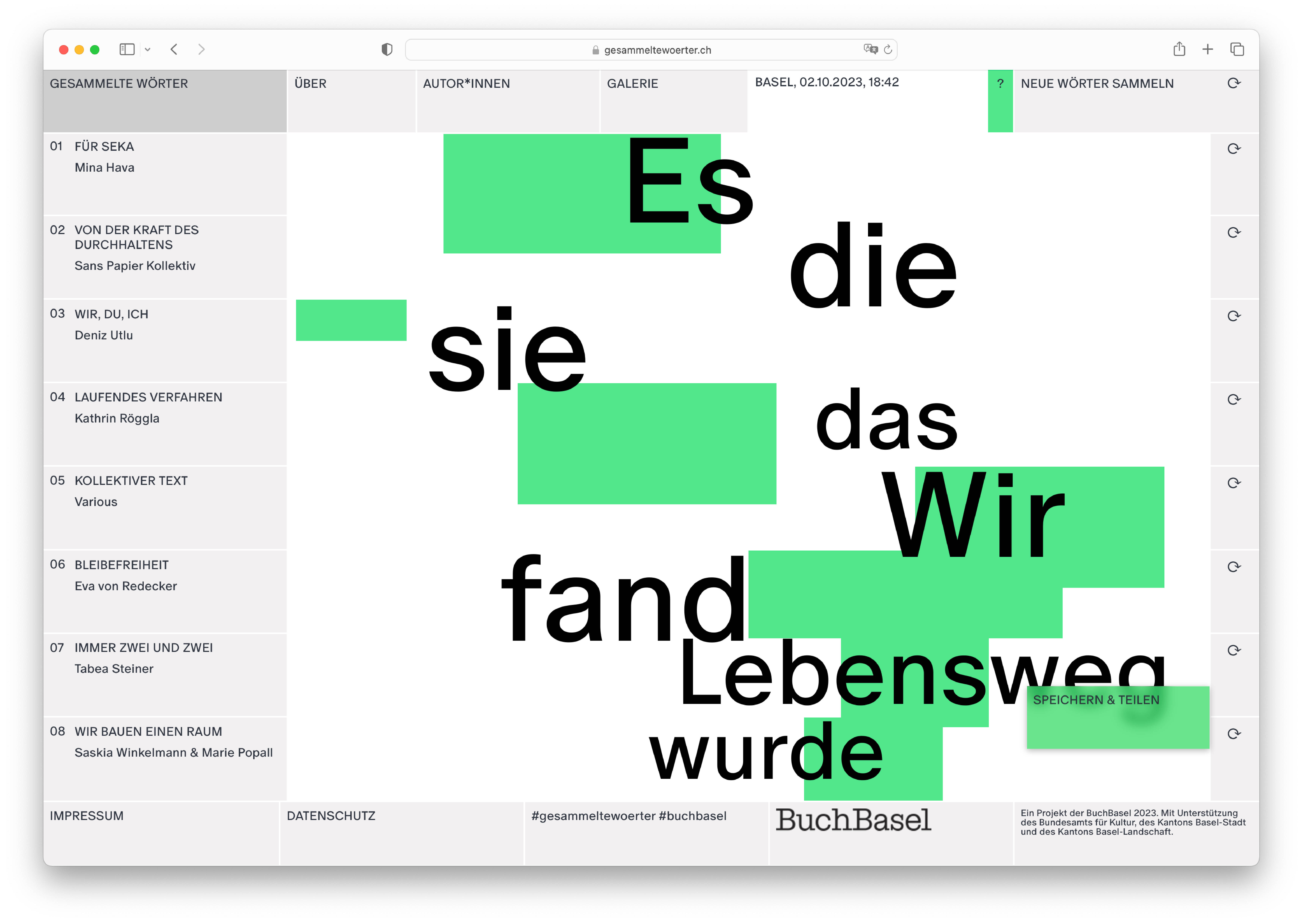
Task: Go forward with the browser forward arrow
Action: point(201,50)
